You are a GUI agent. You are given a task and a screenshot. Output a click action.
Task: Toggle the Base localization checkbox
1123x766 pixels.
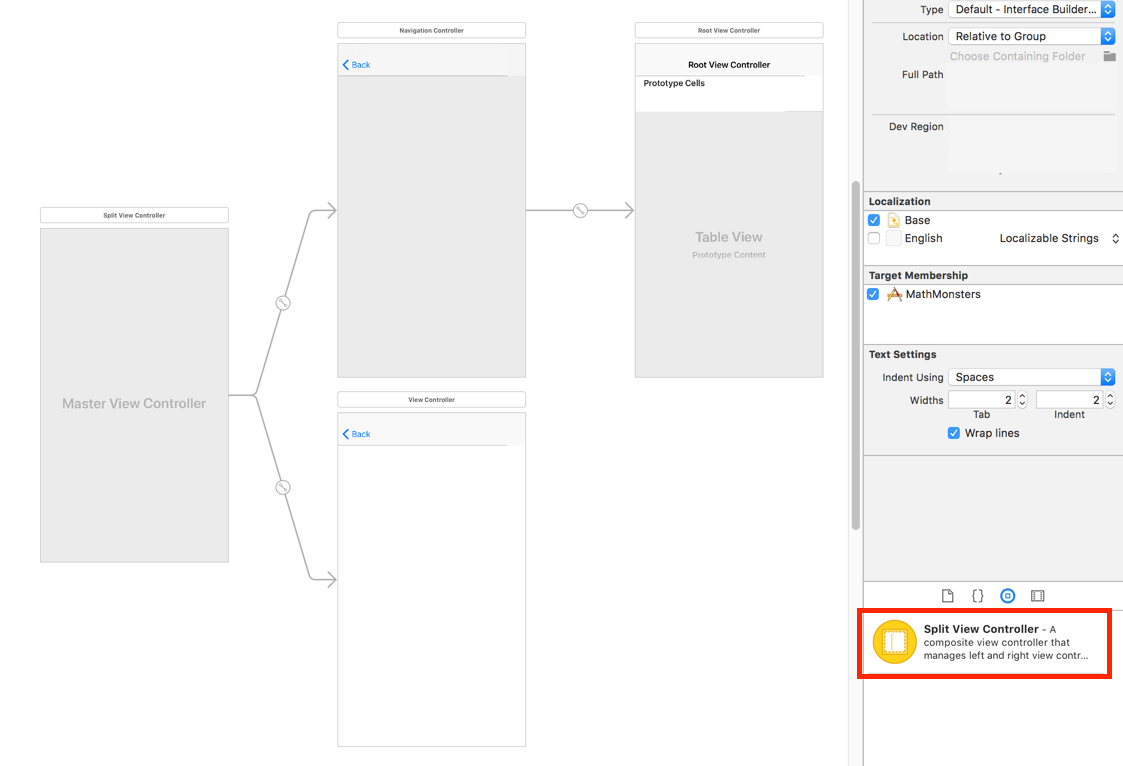point(874,220)
